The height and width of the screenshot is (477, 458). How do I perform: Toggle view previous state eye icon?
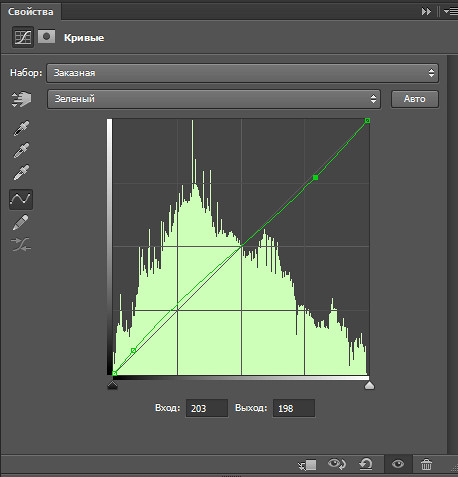[337, 464]
